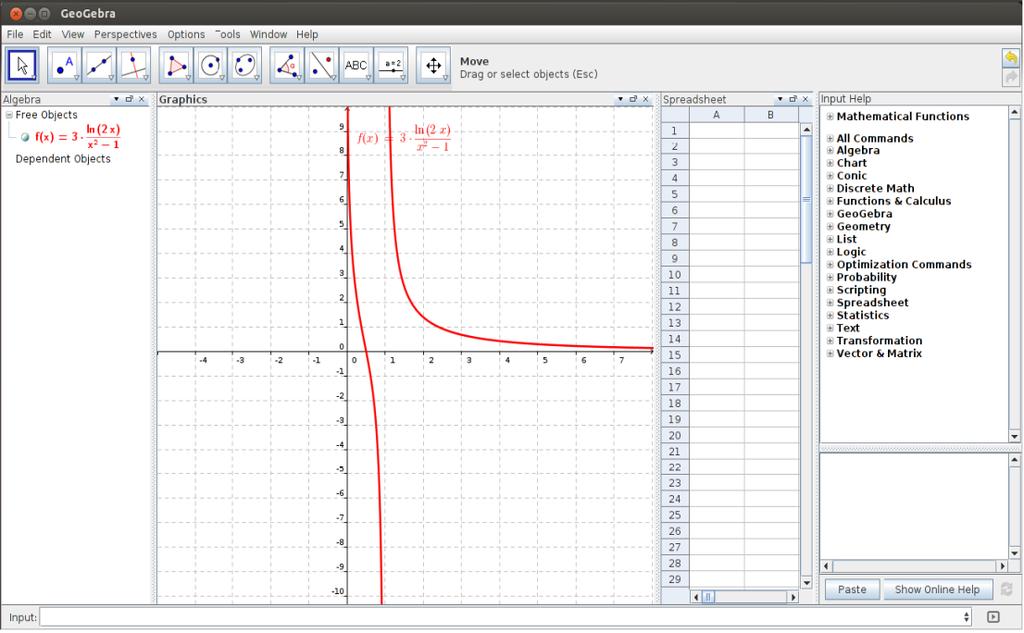This screenshot has height=633, width=1024.
Task: Pop out Graphics view into window
Action: pos(633,99)
